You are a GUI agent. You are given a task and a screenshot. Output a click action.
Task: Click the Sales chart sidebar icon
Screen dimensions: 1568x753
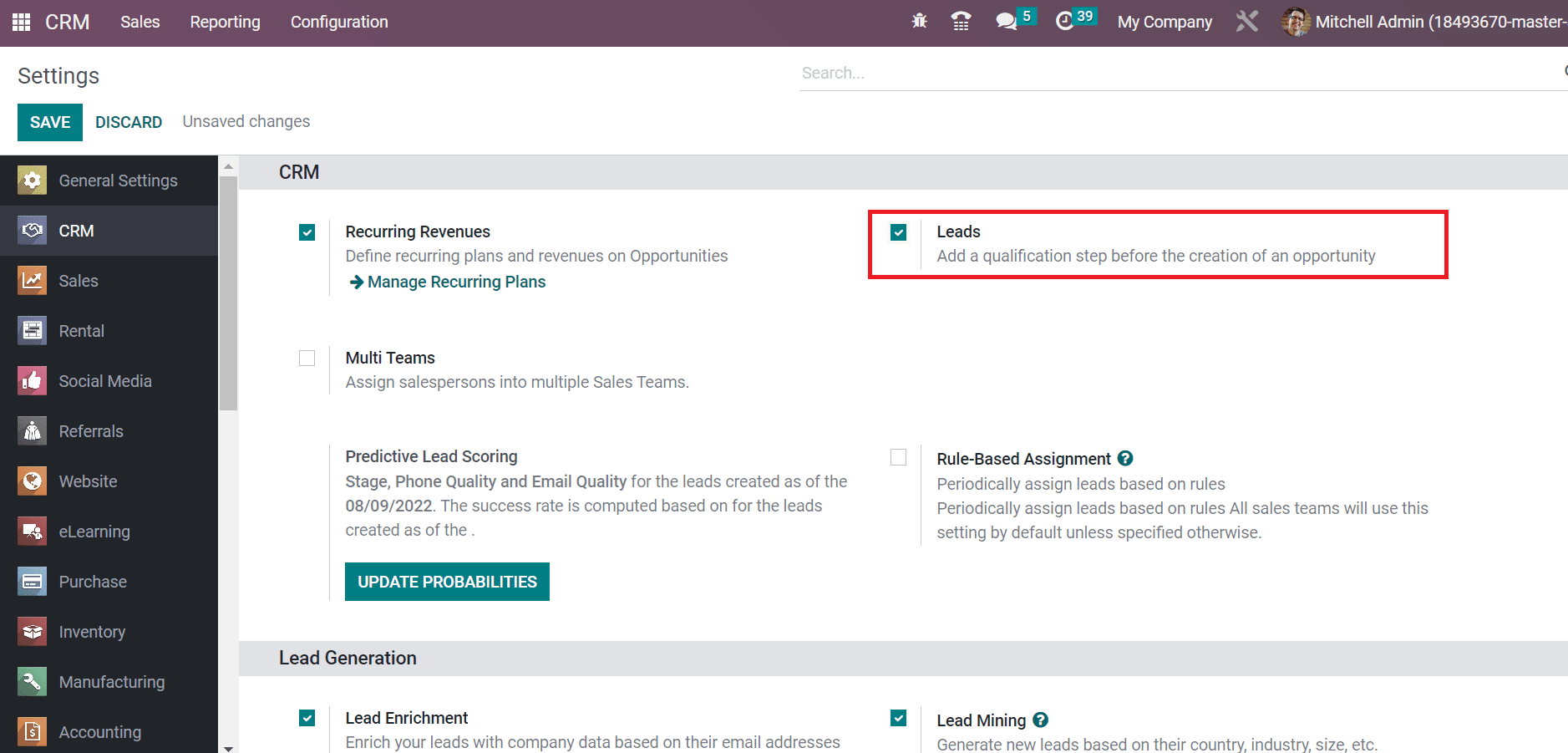coord(32,281)
